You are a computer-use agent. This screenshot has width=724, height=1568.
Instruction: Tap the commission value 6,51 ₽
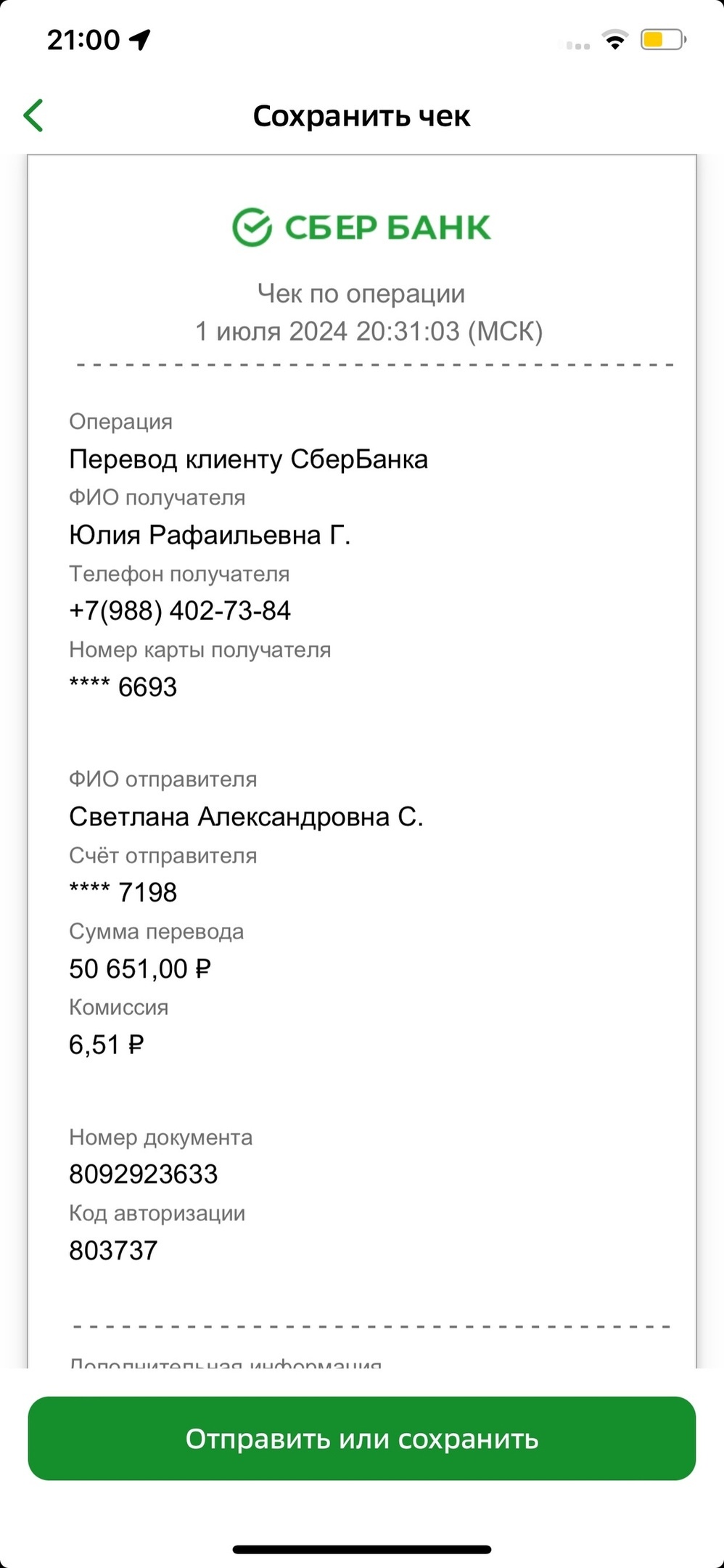pyautogui.click(x=106, y=1045)
